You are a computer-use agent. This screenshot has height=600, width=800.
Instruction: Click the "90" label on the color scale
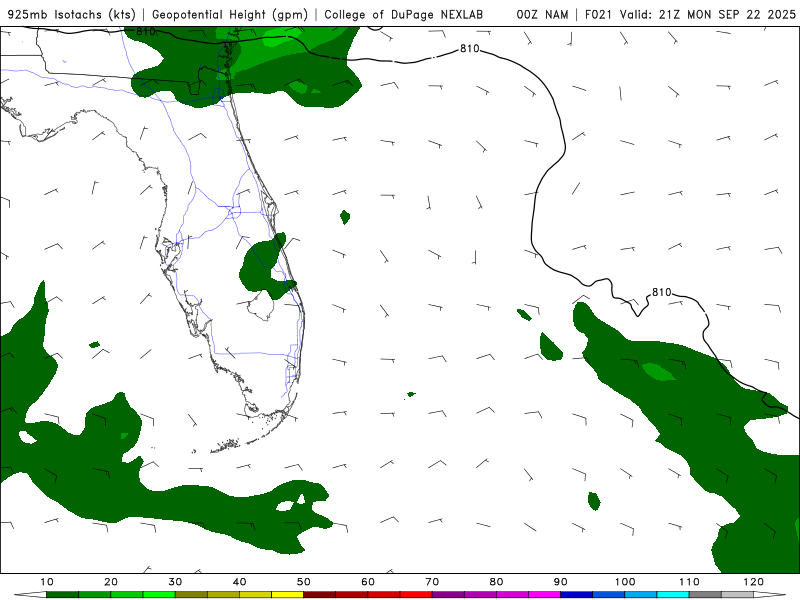561,582
